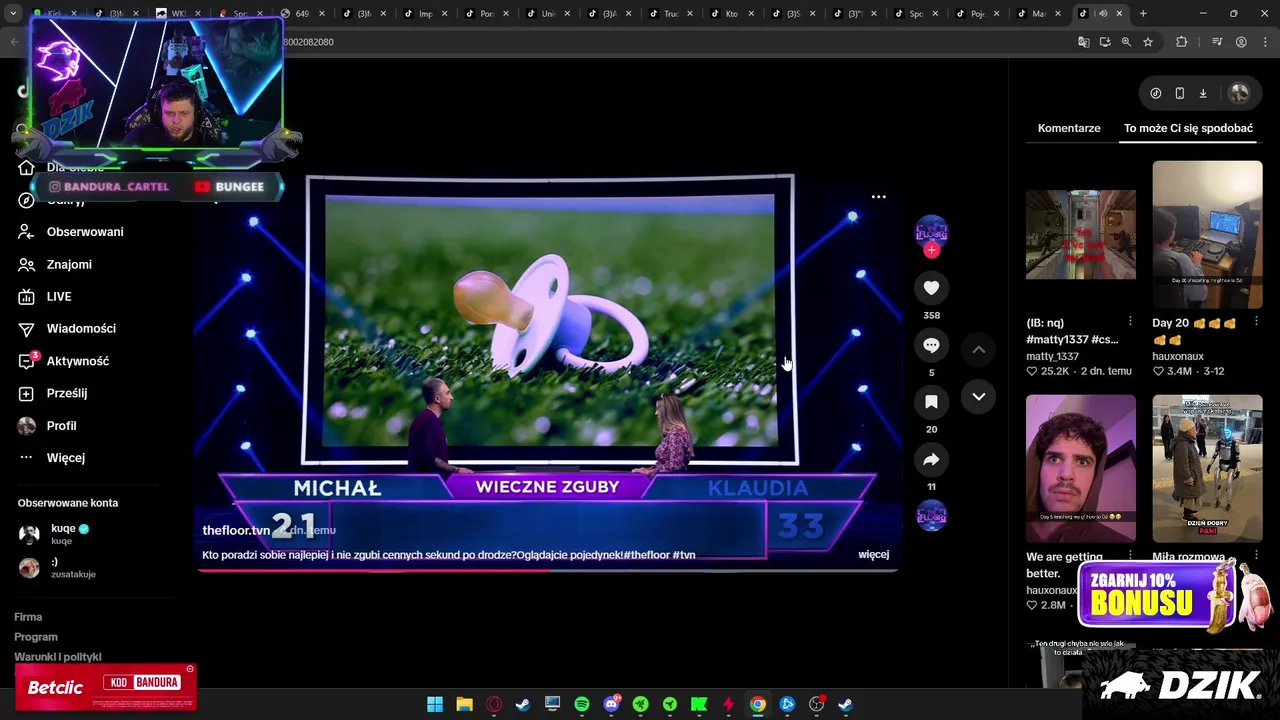Open comments via the speech bubble icon

click(x=931, y=345)
